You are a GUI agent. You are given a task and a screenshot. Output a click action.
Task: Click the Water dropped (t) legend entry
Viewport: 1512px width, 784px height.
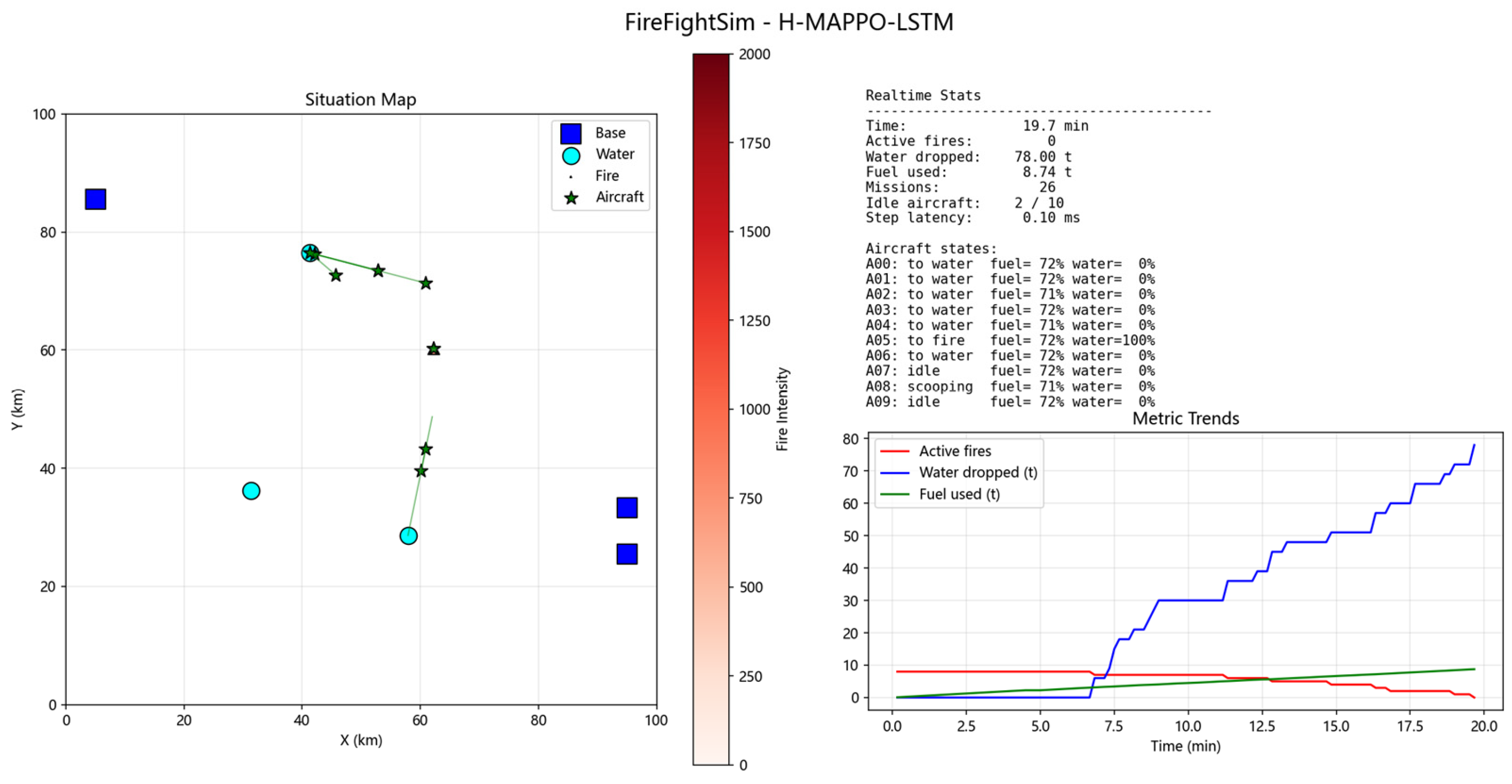pos(958,472)
